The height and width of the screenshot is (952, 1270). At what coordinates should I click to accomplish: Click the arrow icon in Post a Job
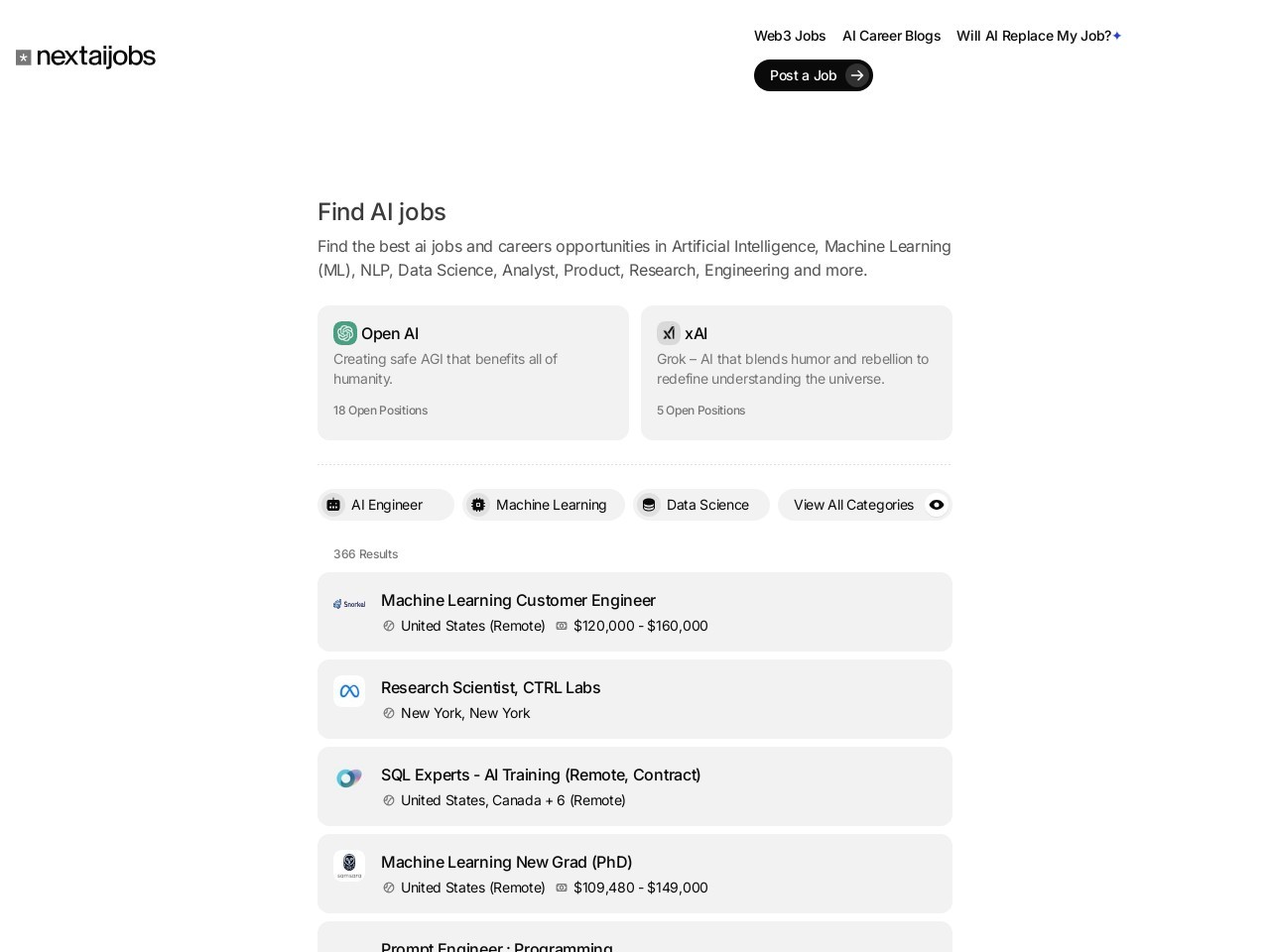pos(857,75)
